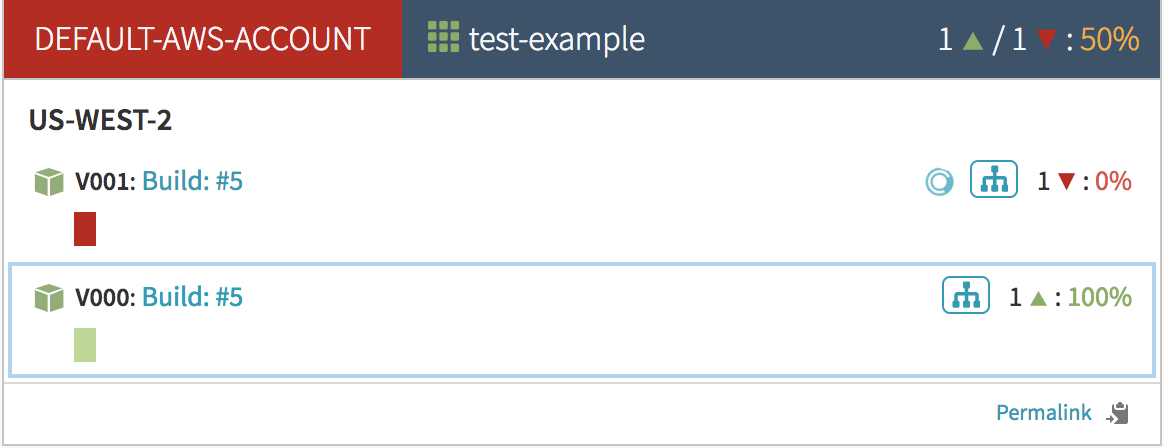
Task: Select the red down instance in V001
Action: [85, 228]
